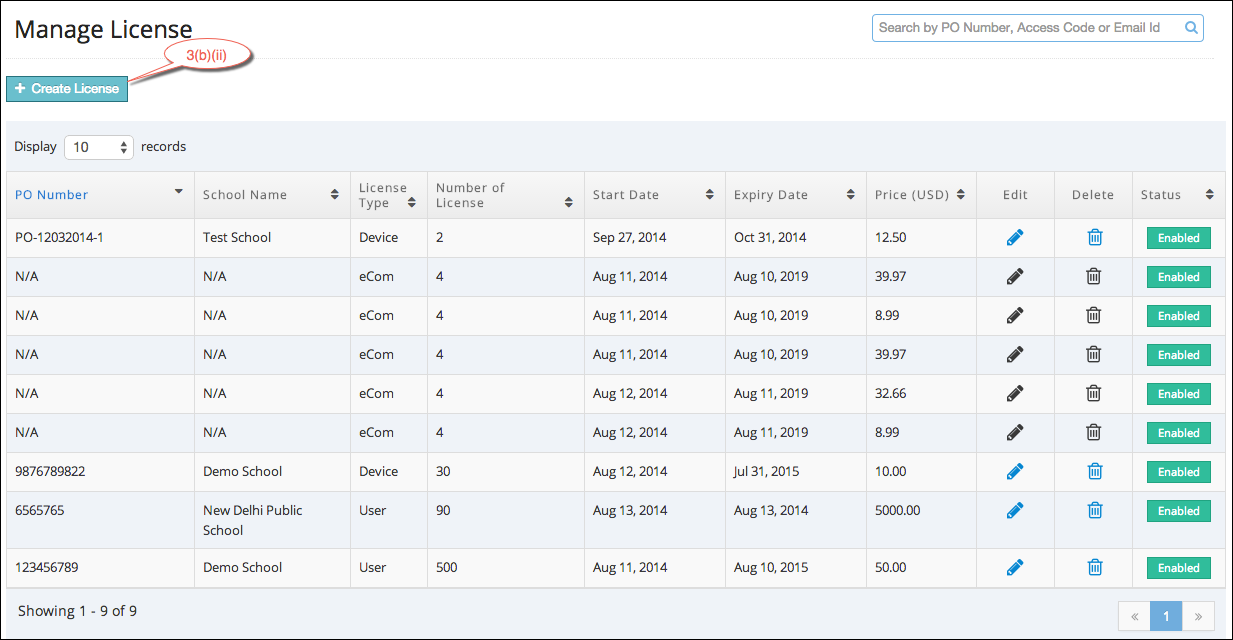
Task: Toggle Enabled status for 8.99 license starting Aug 11
Action: (x=1179, y=316)
